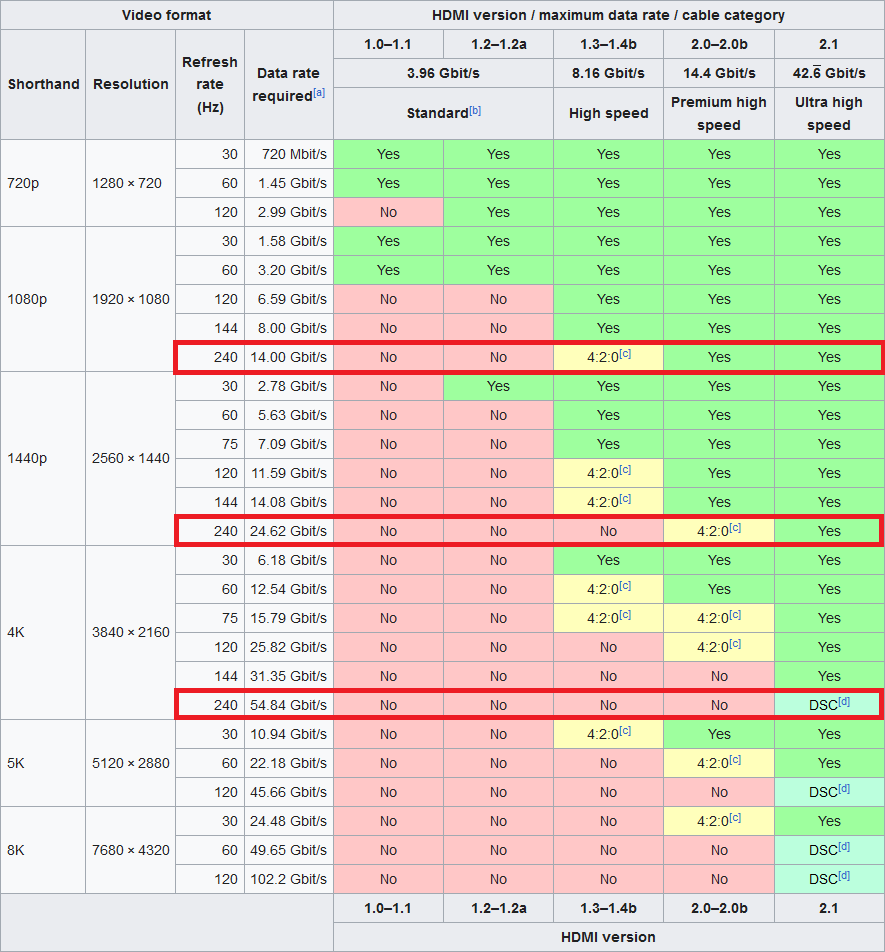The width and height of the screenshot is (885, 952).
Task: Open footnote [b] next to Standard
Action: tap(475, 110)
